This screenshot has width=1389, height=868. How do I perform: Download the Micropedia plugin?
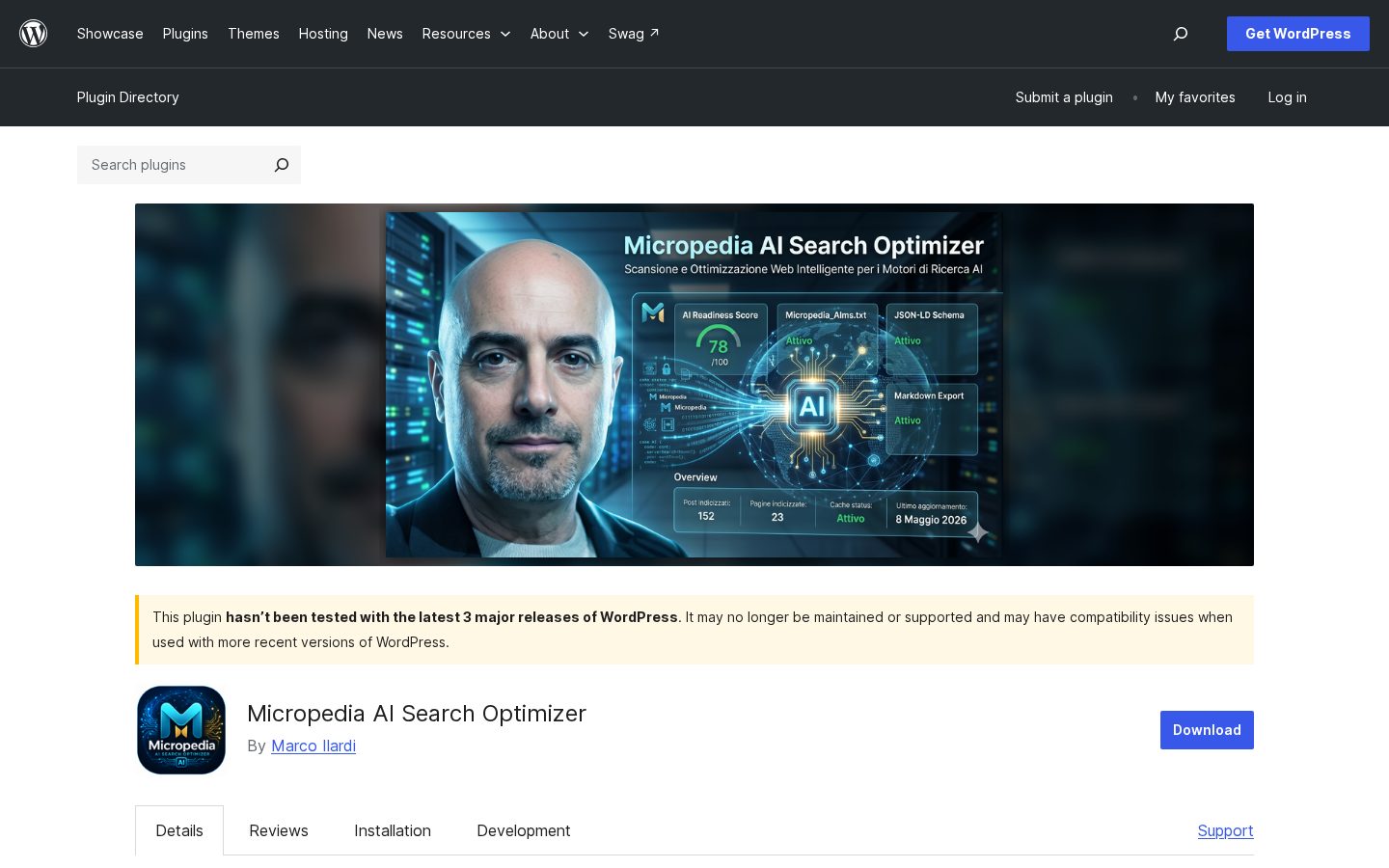(x=1207, y=730)
